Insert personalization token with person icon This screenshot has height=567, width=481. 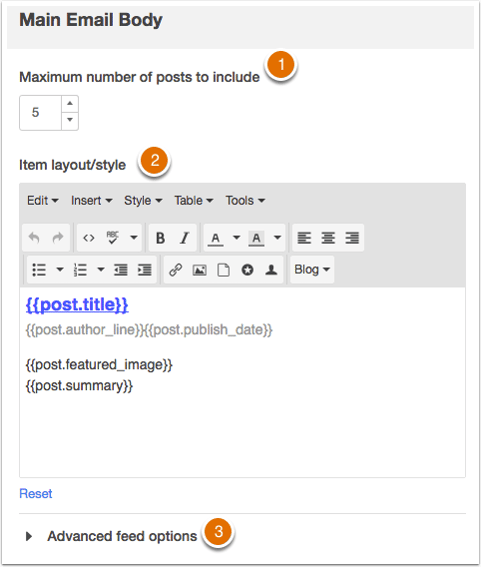271,270
